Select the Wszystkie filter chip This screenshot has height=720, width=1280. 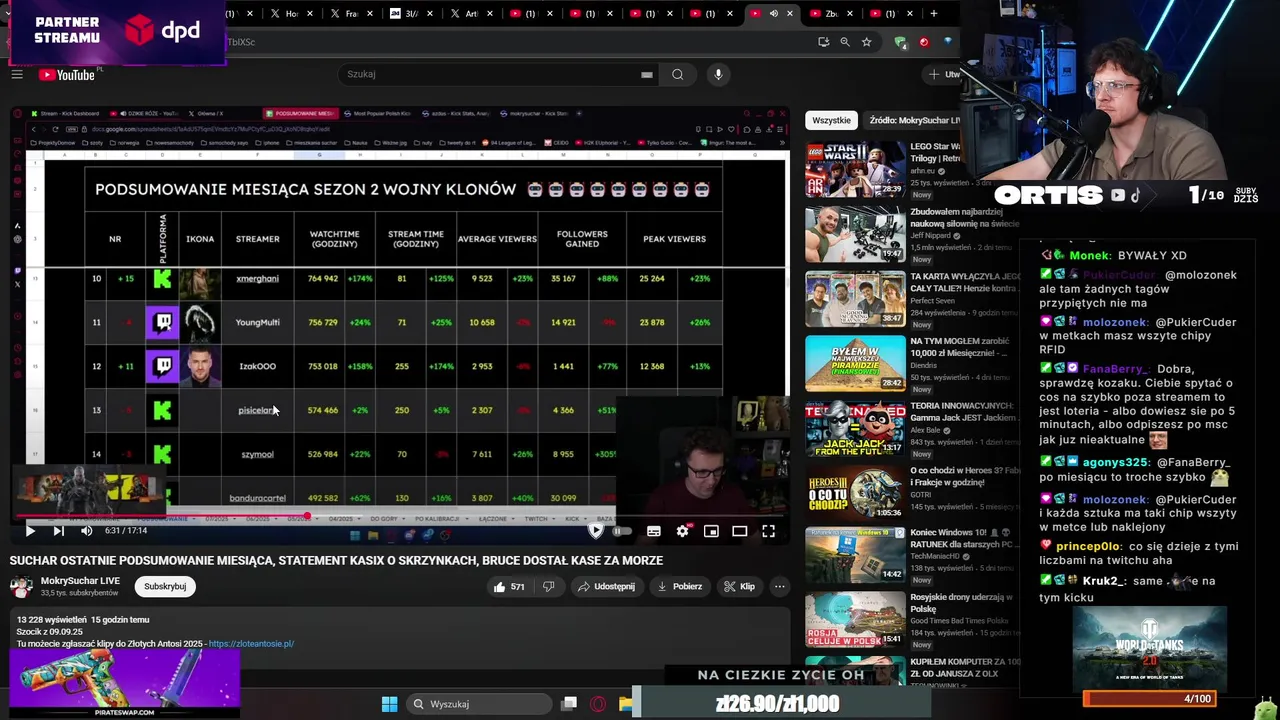coord(831,120)
